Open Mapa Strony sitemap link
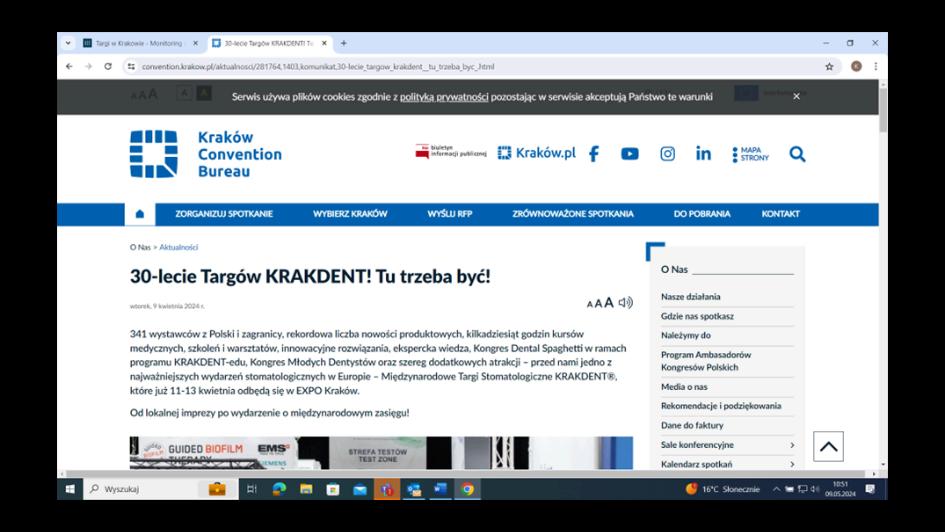This screenshot has width=945, height=532. 750,154
